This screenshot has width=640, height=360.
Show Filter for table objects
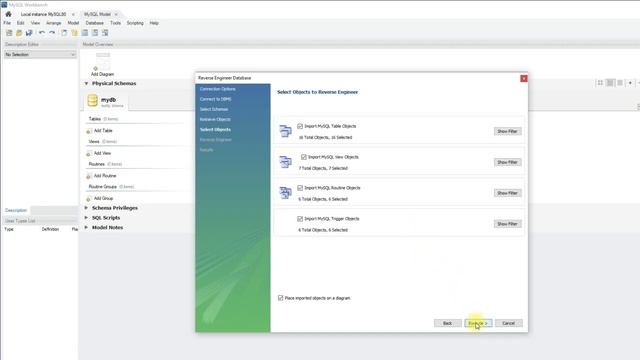pos(507,131)
